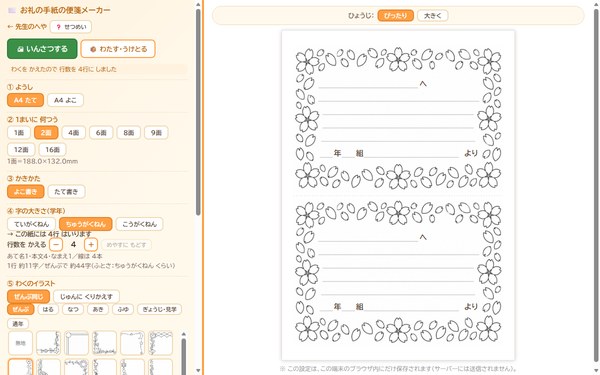The height and width of the screenshot is (375, 600).
Task: Click the lower stationery preview on the page
Action: tap(398, 272)
